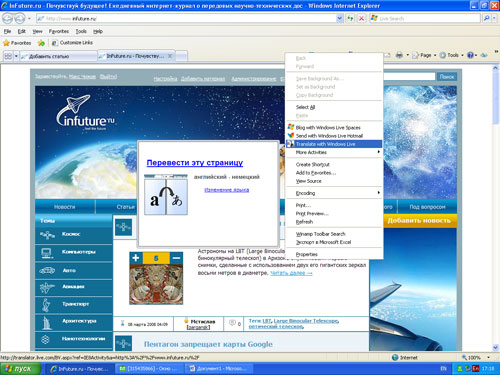Open the article thumbnail image

click(x=156, y=284)
